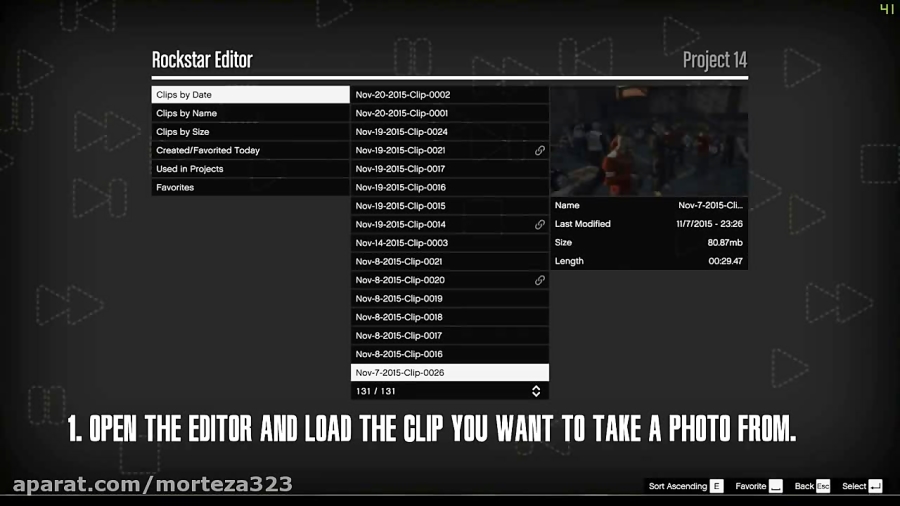Click the Back label
Image resolution: width=900 pixels, height=506 pixels.
pos(804,486)
